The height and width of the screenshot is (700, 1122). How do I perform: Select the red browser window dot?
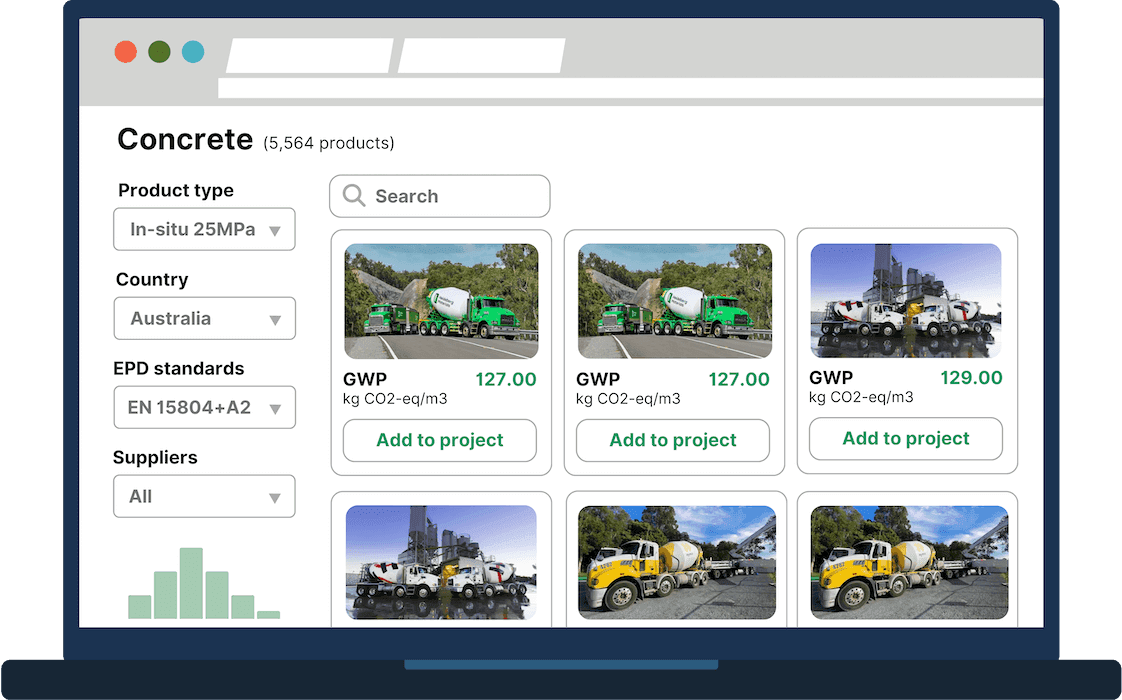coord(126,51)
